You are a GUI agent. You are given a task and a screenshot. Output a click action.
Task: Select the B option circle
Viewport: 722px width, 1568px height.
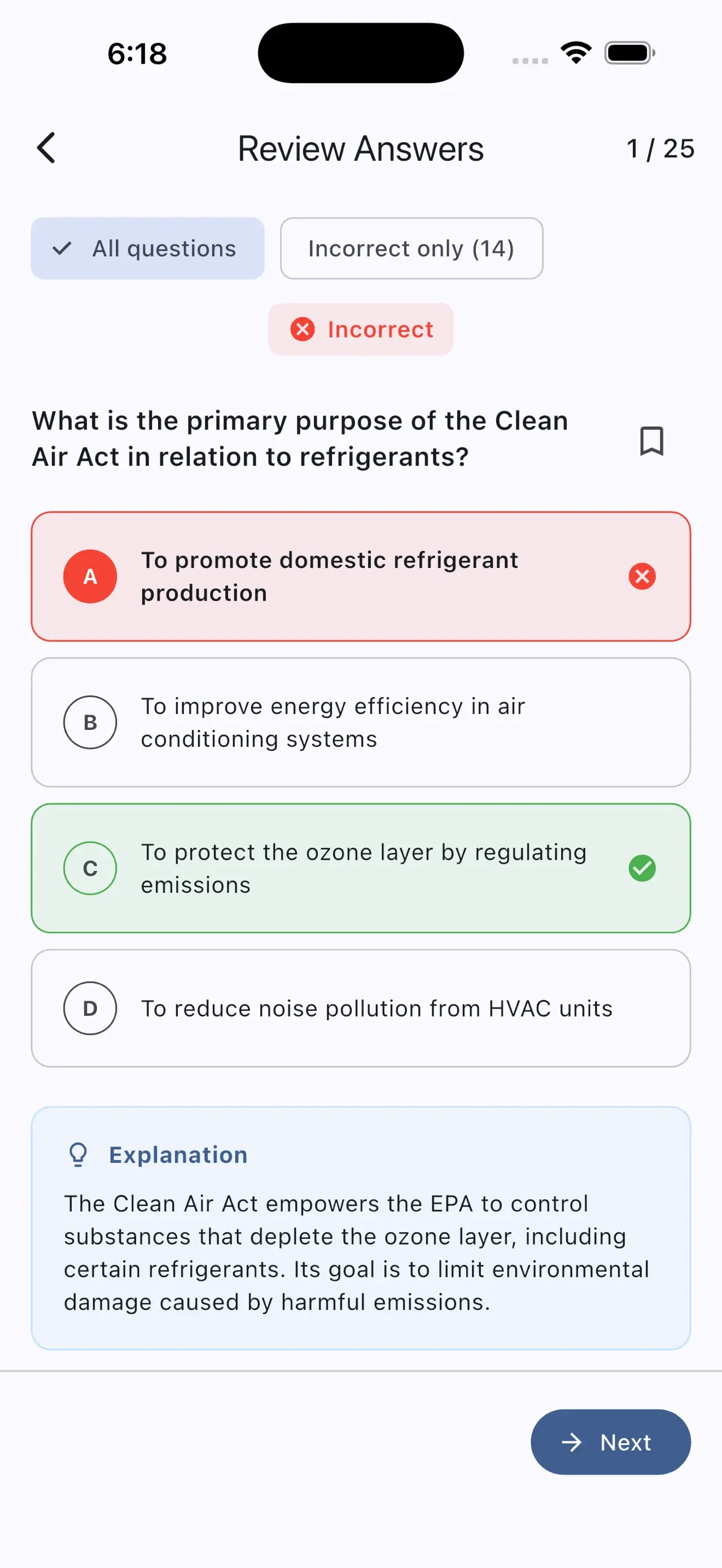coord(90,722)
